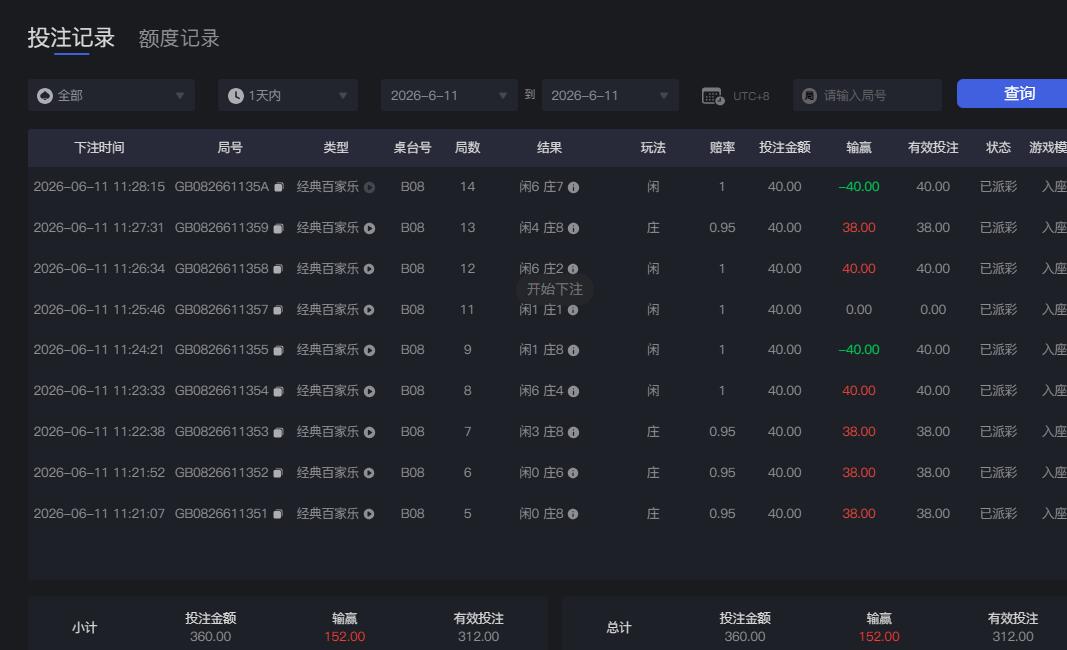Click the 下注时间 column header
The height and width of the screenshot is (650, 1067).
click(99, 148)
